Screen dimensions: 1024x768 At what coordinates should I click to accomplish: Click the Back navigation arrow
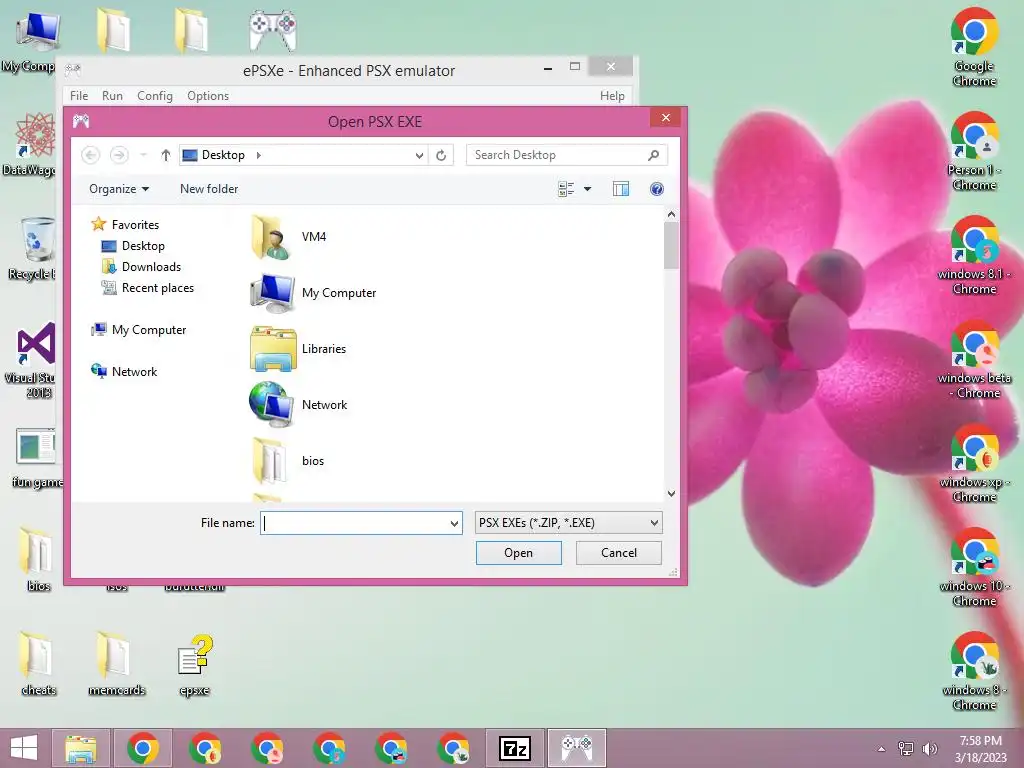[91, 155]
